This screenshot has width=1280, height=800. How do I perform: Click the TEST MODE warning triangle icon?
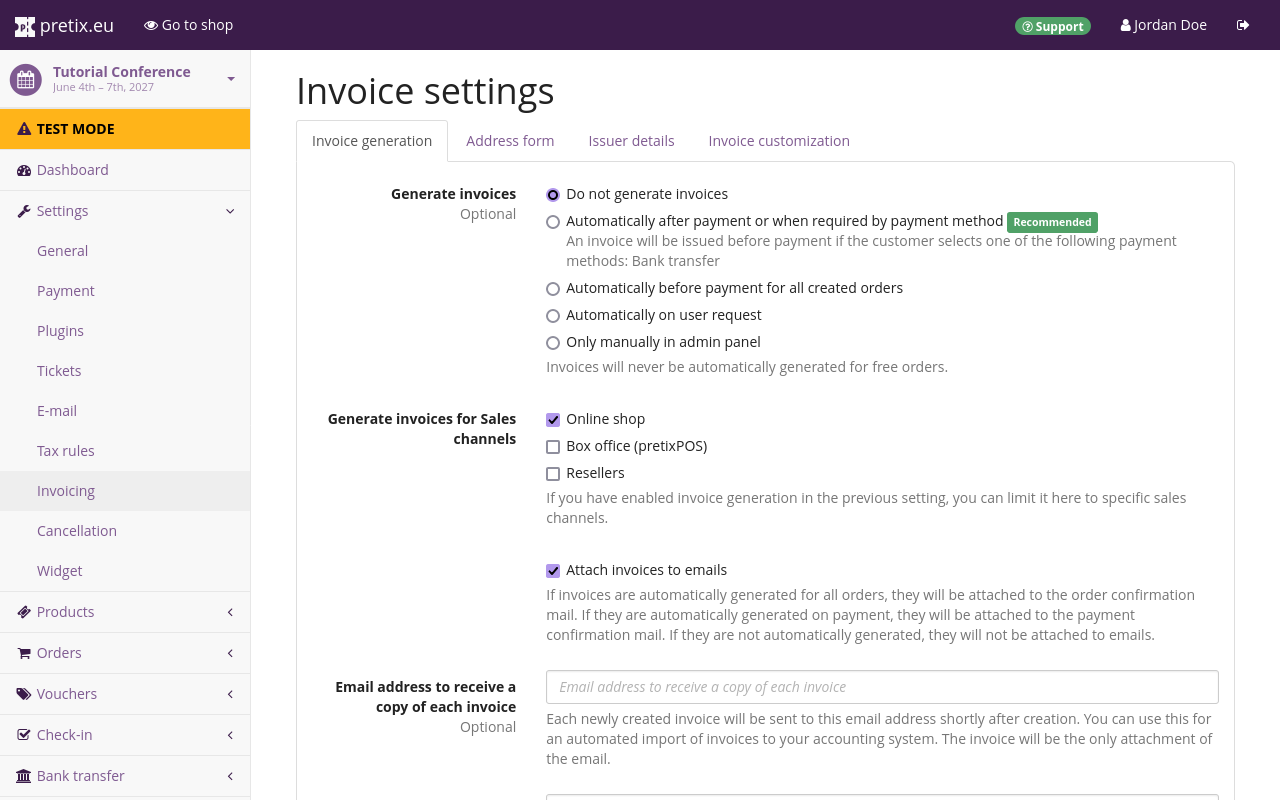24,129
